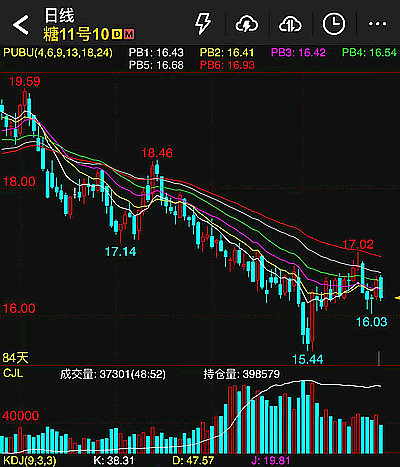Tap the red M badge by the contract name
Viewport: 400px width, 467px height.
[x=129, y=34]
